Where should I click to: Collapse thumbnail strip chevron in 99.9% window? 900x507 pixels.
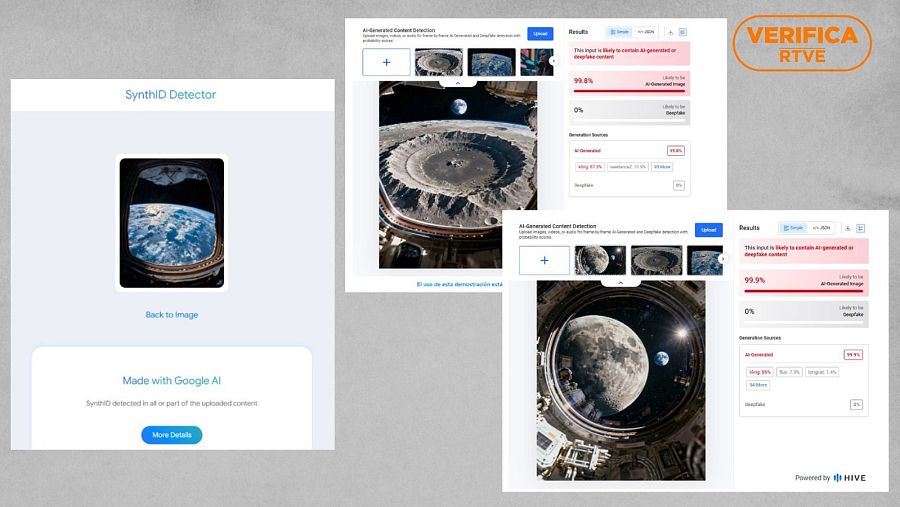pos(620,283)
